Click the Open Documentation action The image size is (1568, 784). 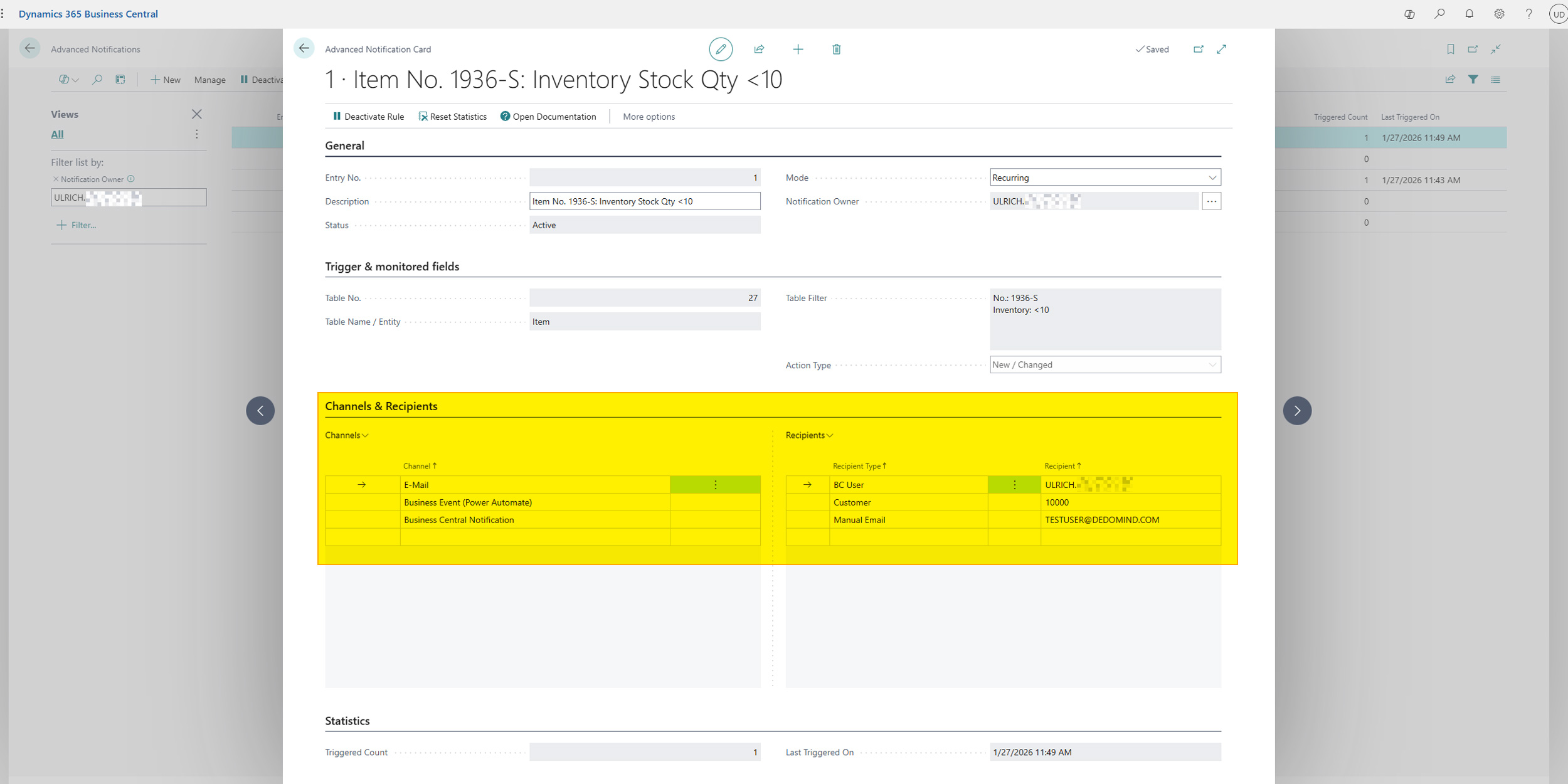[548, 117]
